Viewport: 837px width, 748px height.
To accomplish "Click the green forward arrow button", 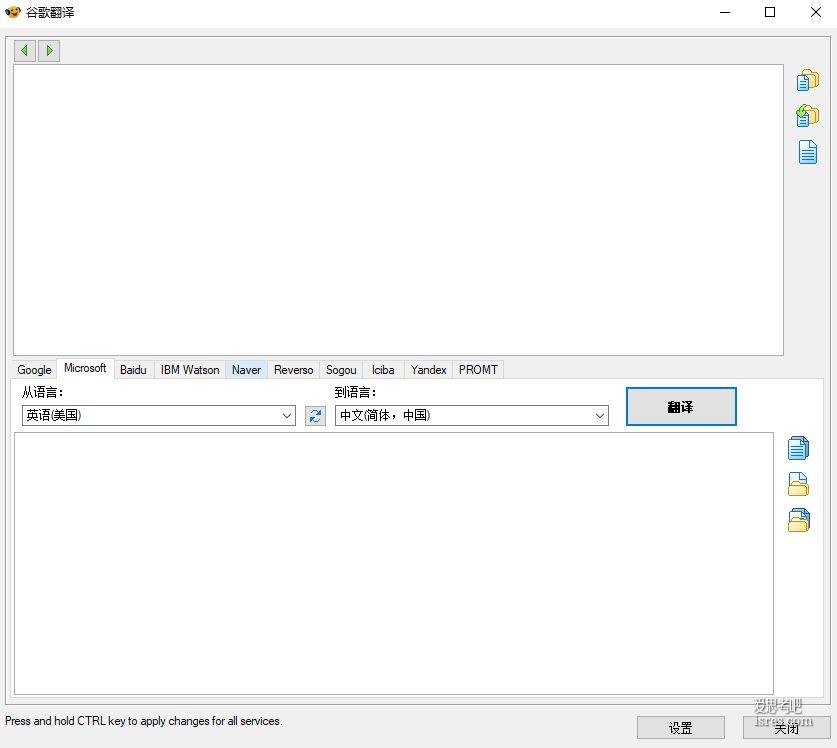I will coord(49,51).
